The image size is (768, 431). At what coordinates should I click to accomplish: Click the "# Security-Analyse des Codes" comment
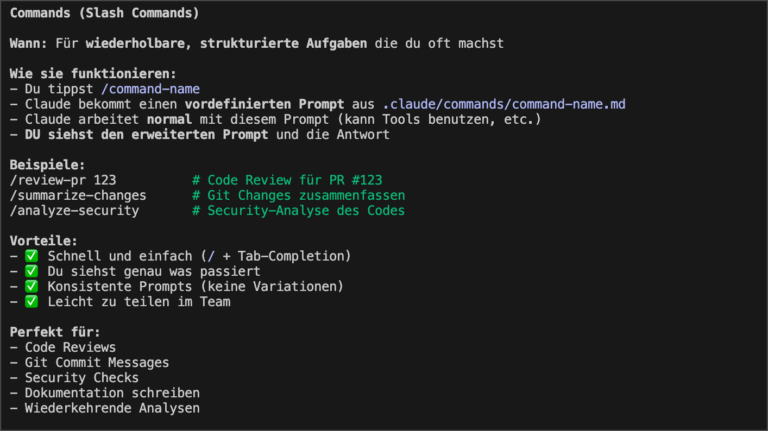pos(299,210)
